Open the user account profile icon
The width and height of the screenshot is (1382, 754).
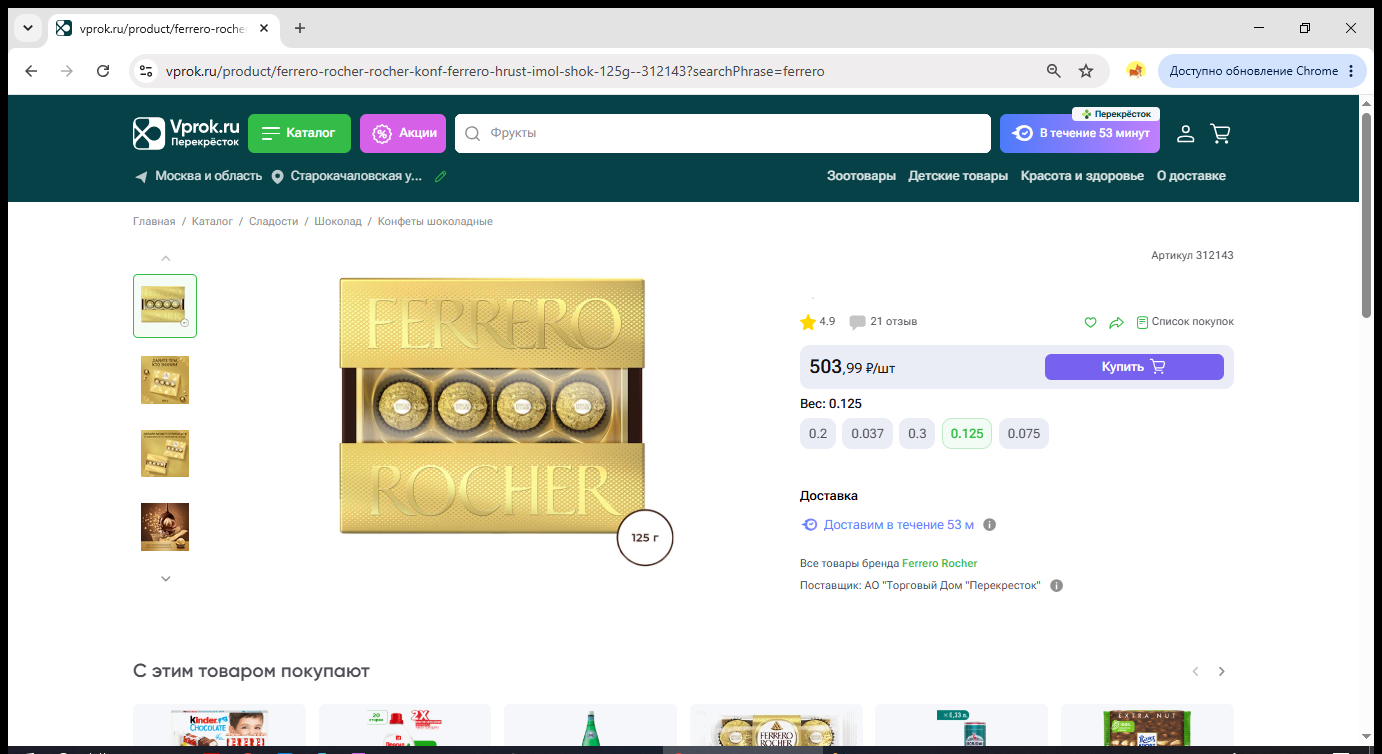1185,133
